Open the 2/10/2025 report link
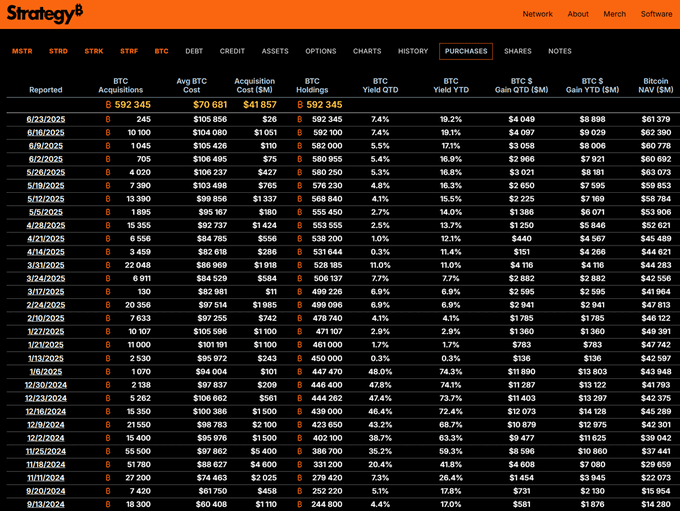 [x=46, y=318]
